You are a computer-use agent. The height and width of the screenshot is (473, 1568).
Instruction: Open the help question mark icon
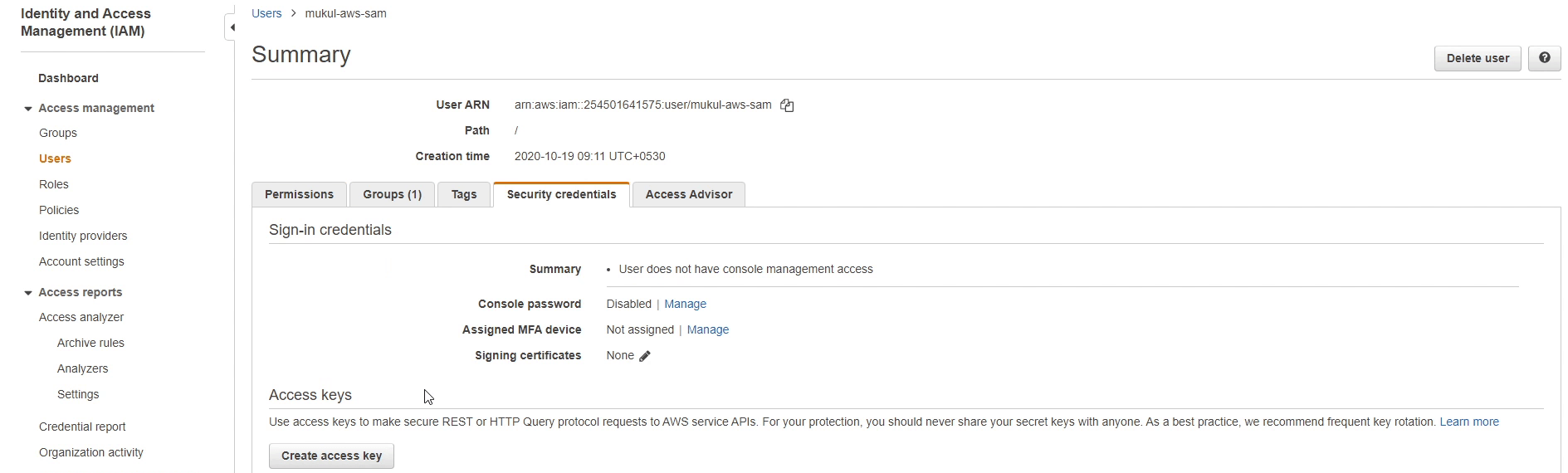pyautogui.click(x=1544, y=58)
